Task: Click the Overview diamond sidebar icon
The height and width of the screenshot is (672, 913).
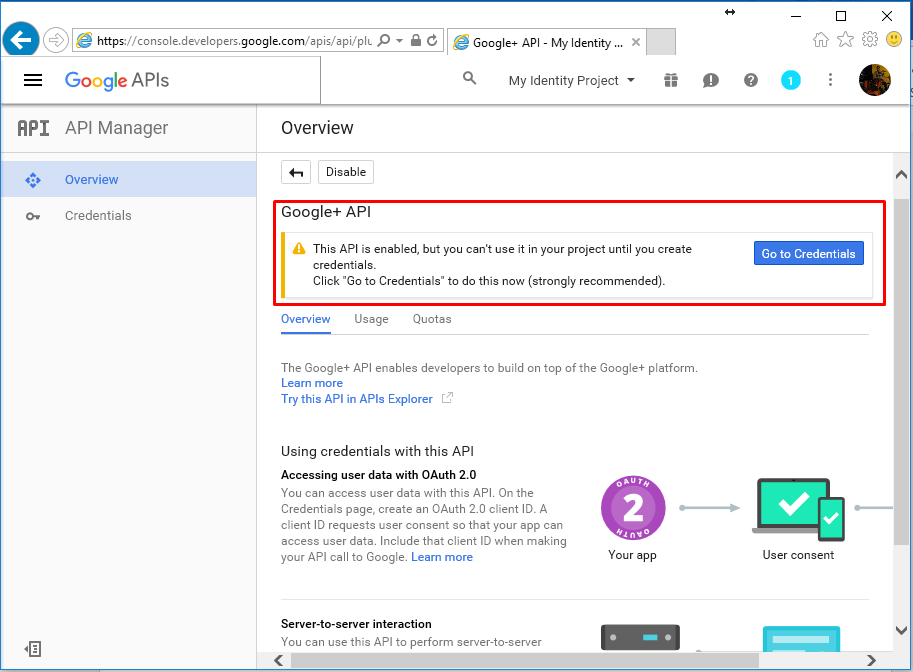Action: click(33, 180)
